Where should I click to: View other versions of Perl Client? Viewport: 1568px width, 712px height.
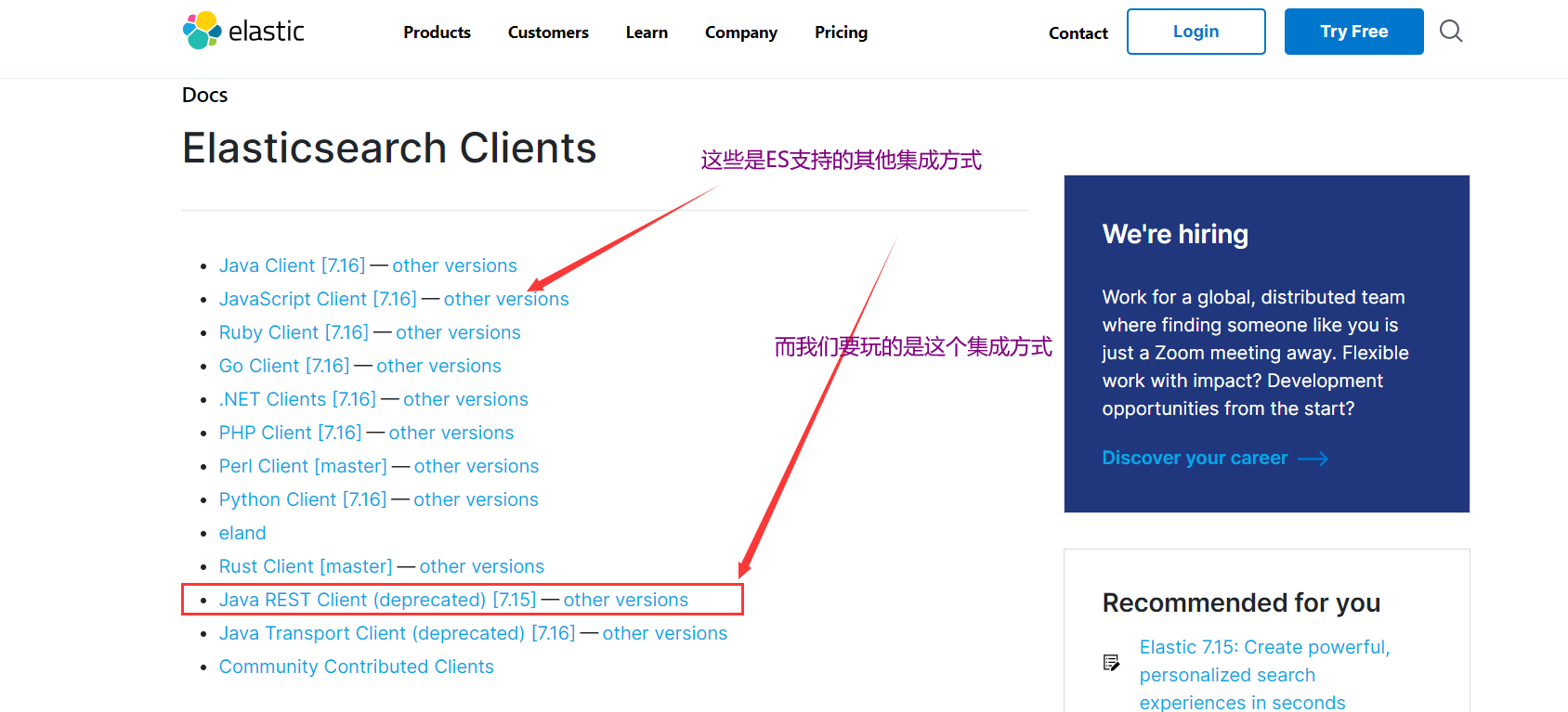(x=477, y=466)
